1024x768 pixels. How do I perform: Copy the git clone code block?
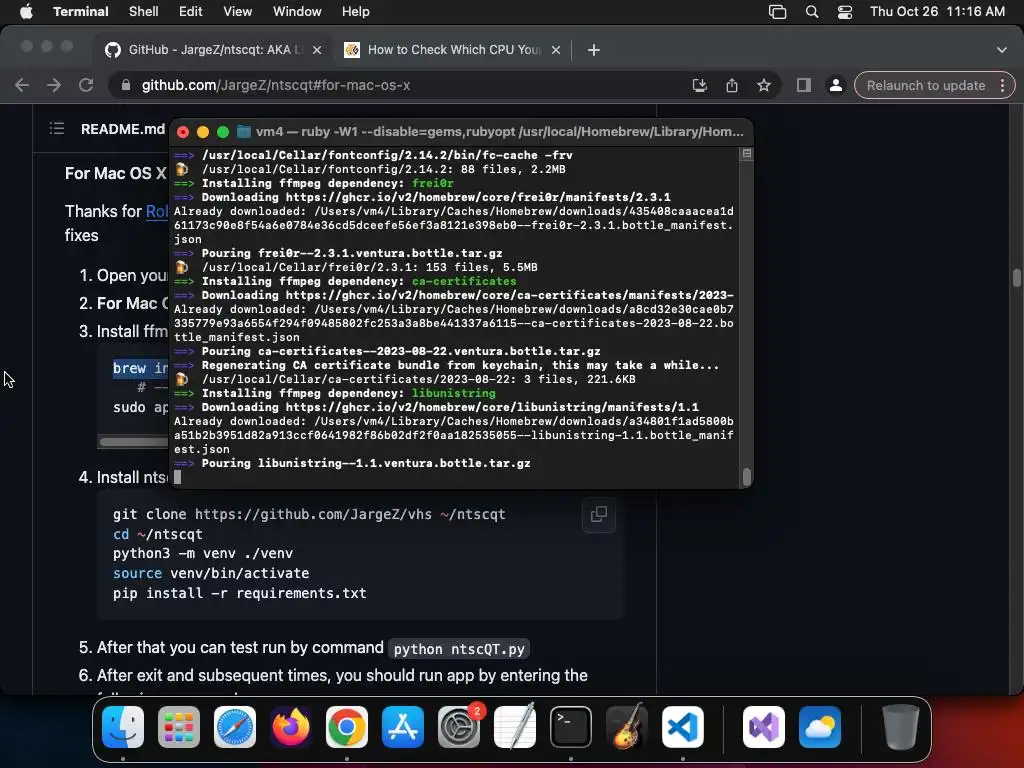point(598,515)
